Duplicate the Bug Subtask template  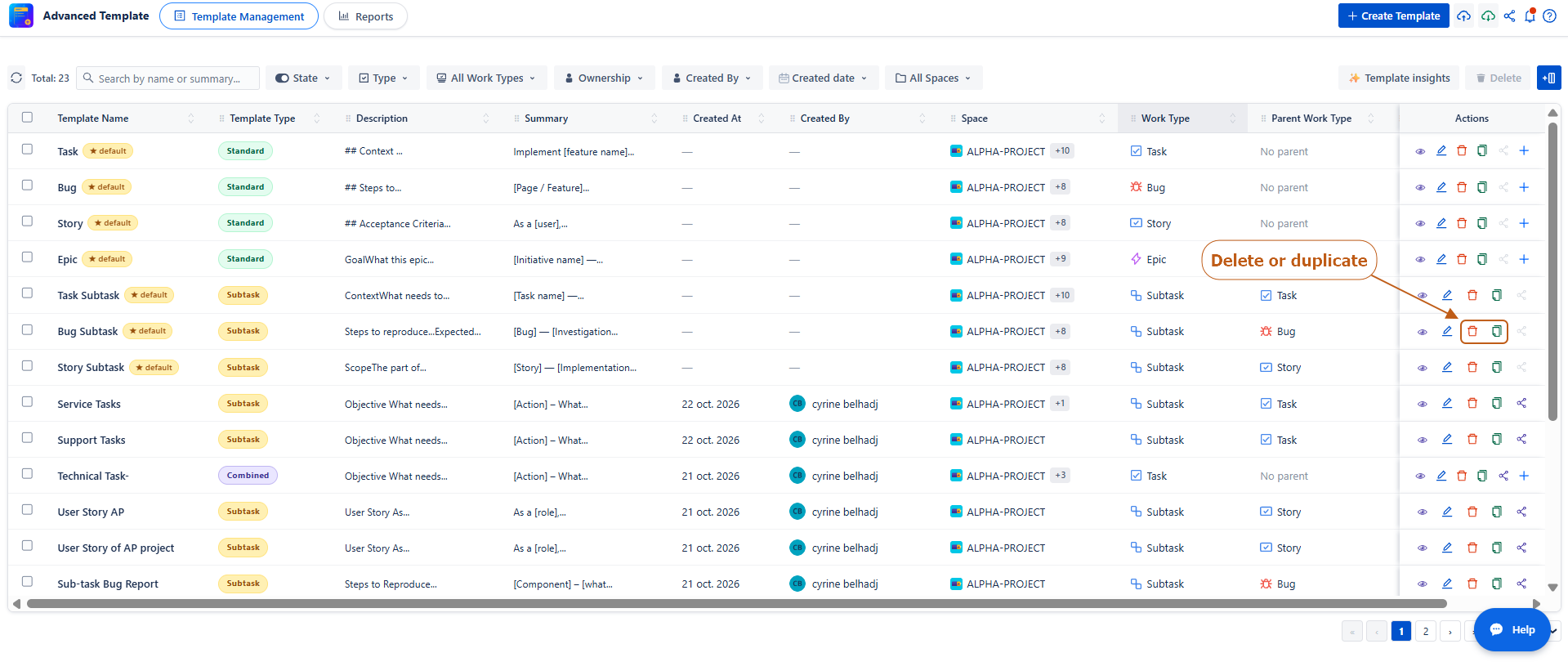click(x=1496, y=331)
